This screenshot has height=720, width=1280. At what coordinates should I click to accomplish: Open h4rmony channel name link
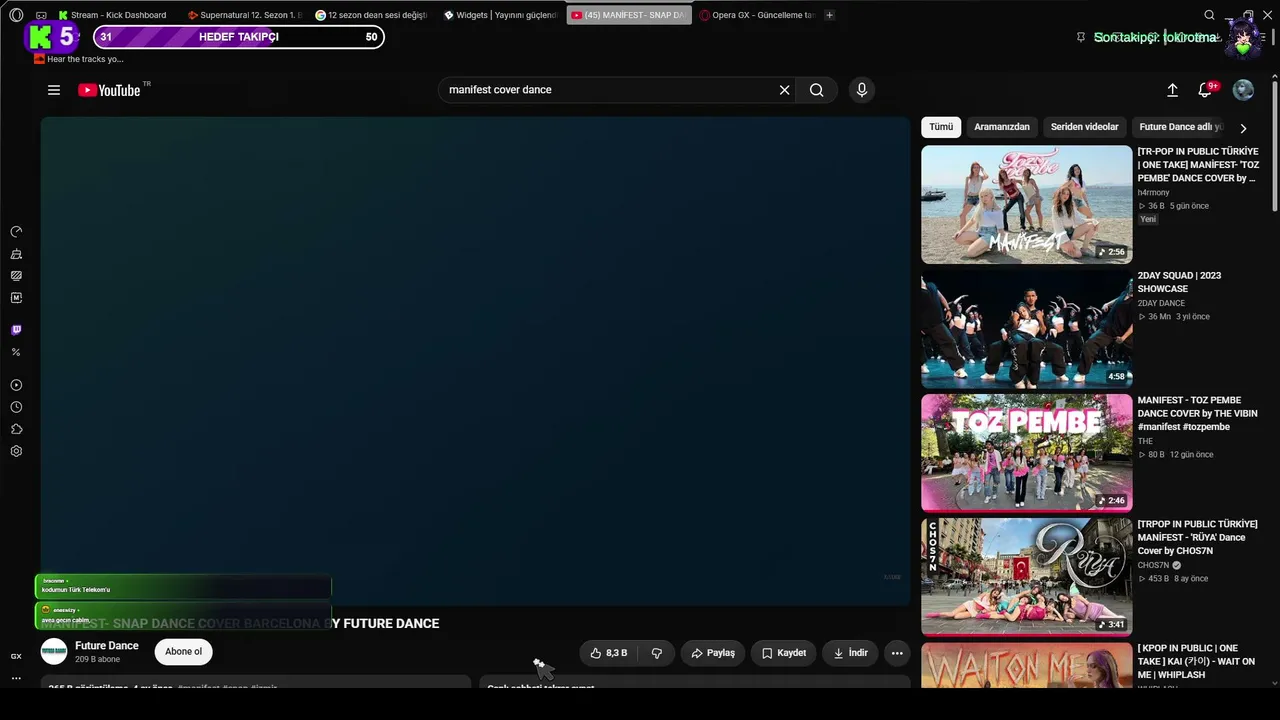pyautogui.click(x=1153, y=192)
